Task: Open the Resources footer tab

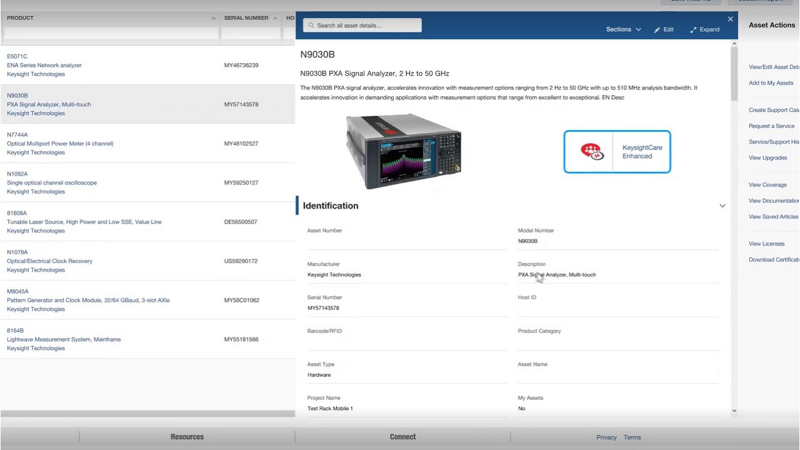Action: click(x=187, y=437)
